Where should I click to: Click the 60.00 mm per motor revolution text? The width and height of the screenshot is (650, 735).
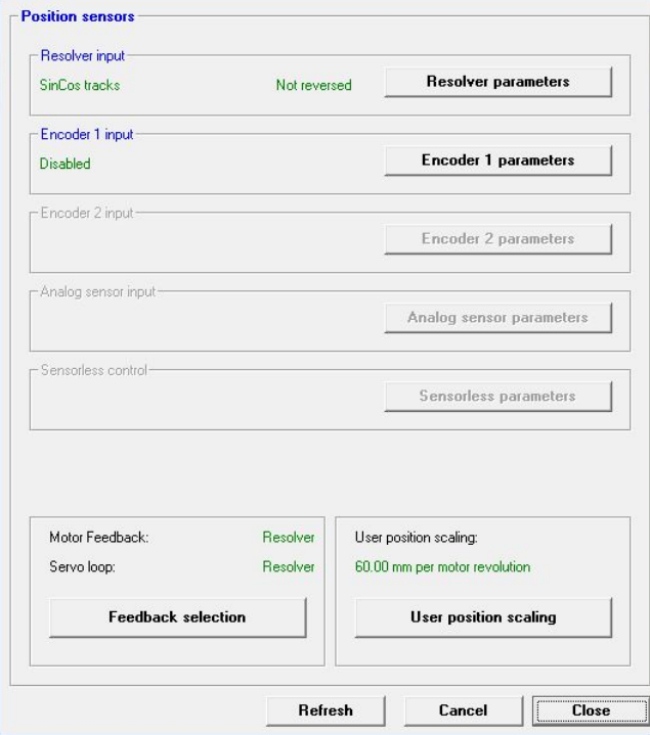[x=442, y=567]
